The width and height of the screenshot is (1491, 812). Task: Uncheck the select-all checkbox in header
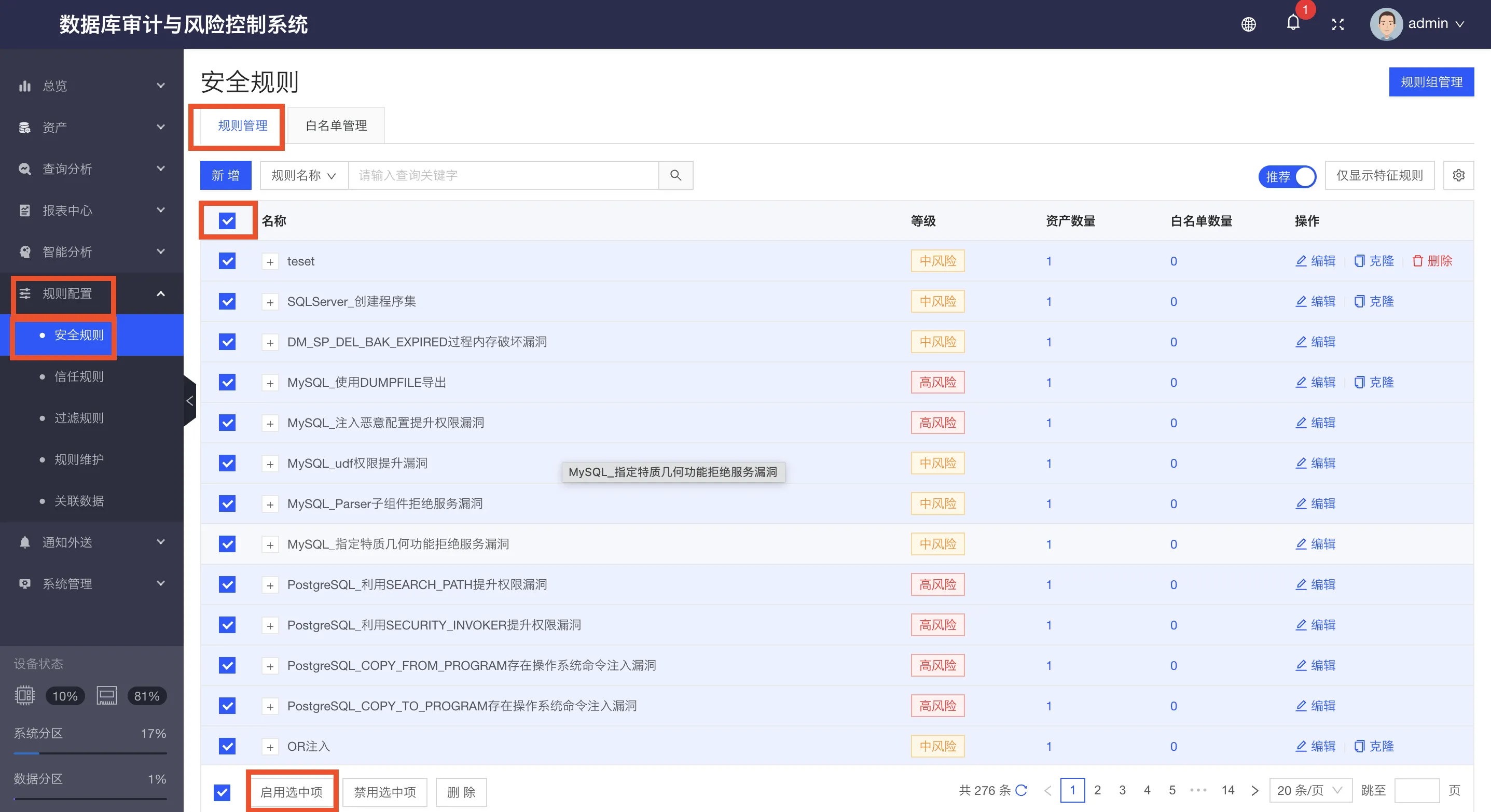click(227, 220)
